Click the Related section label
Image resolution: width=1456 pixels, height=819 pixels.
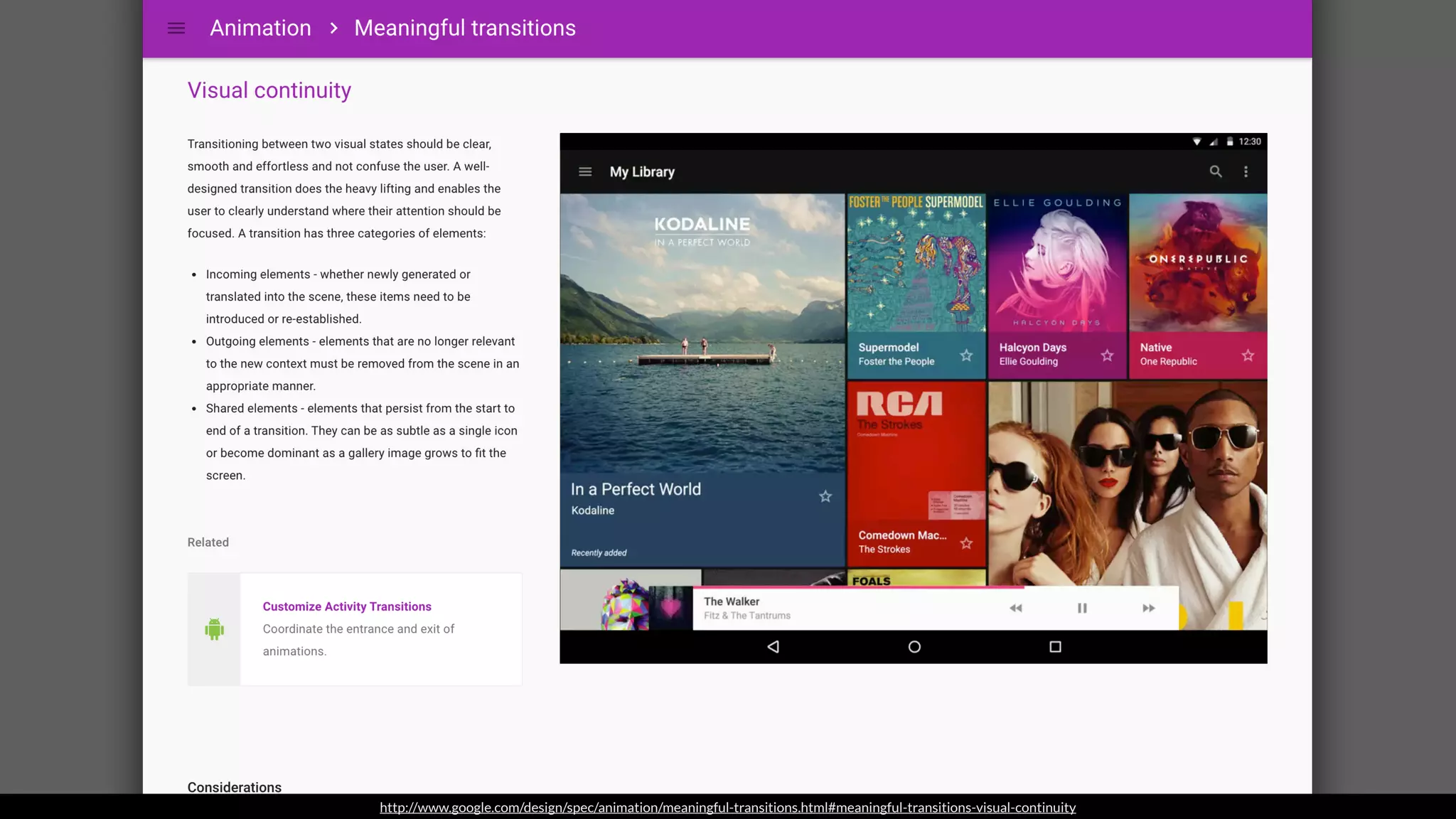click(x=208, y=542)
